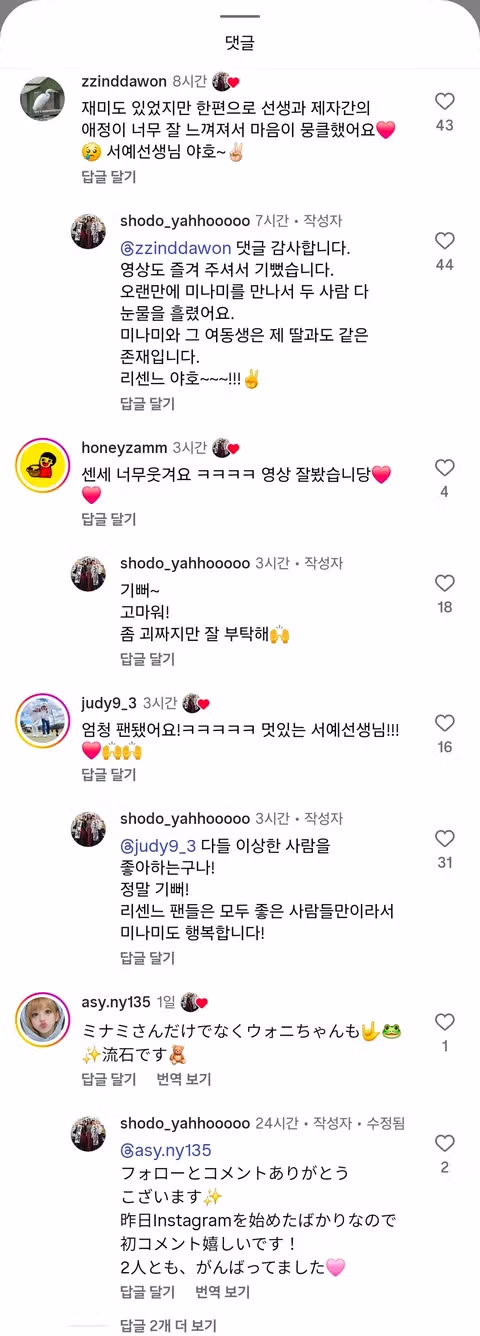Show translation of the reply to asy.ny135

222,1292
